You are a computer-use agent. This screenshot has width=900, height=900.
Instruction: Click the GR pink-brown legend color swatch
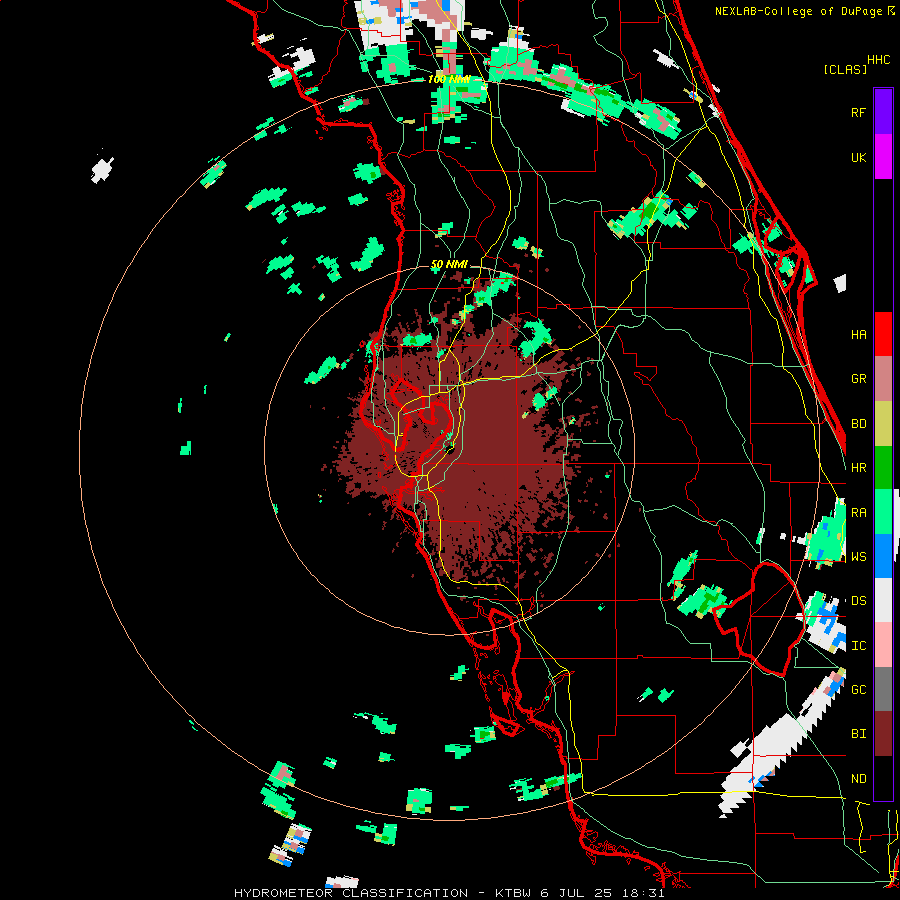coord(883,378)
